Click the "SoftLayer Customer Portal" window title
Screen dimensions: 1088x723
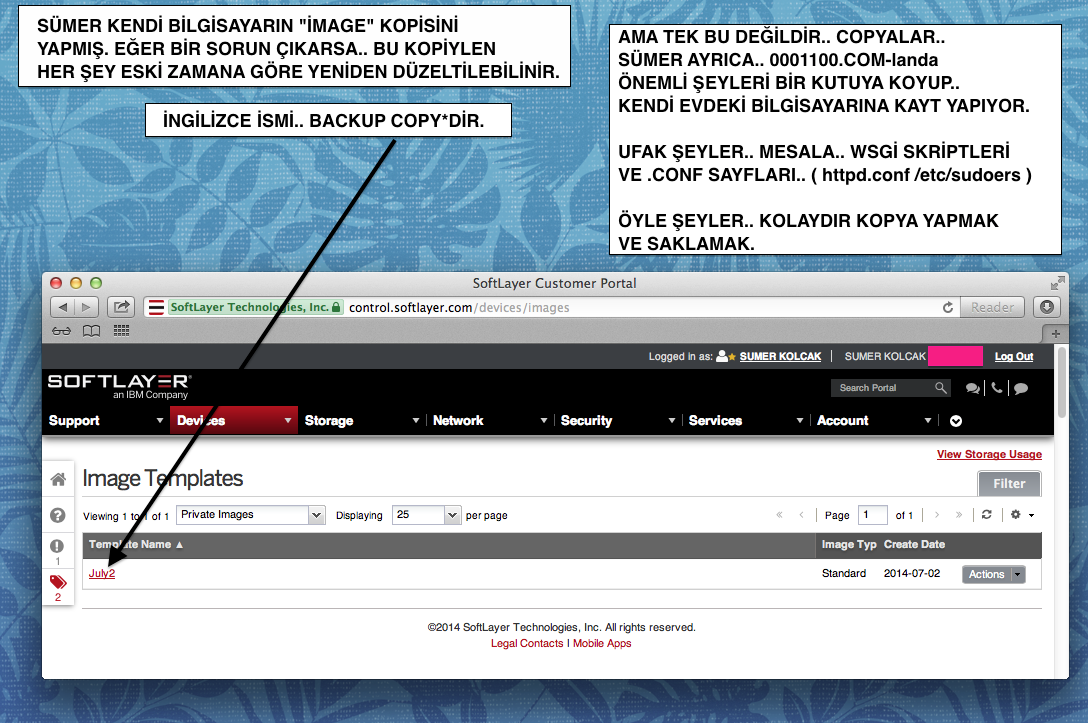(554, 283)
